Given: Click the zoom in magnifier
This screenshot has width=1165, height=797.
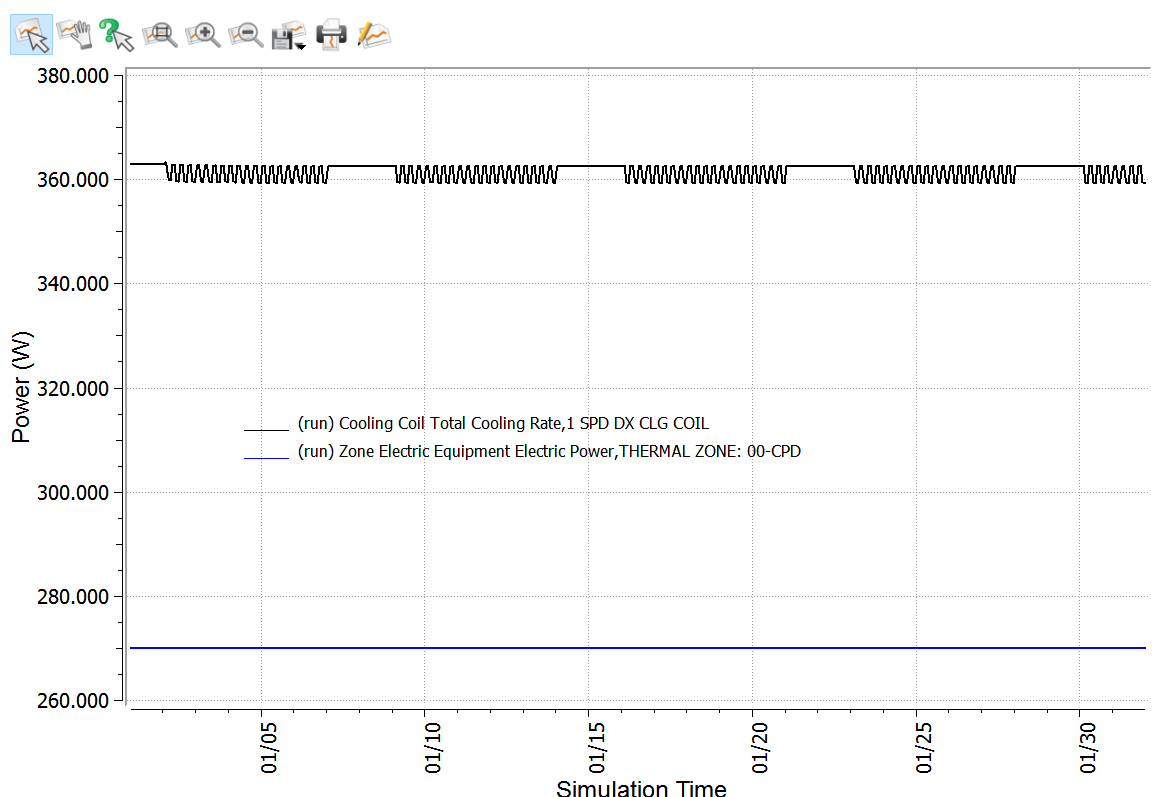Looking at the screenshot, I should [203, 35].
